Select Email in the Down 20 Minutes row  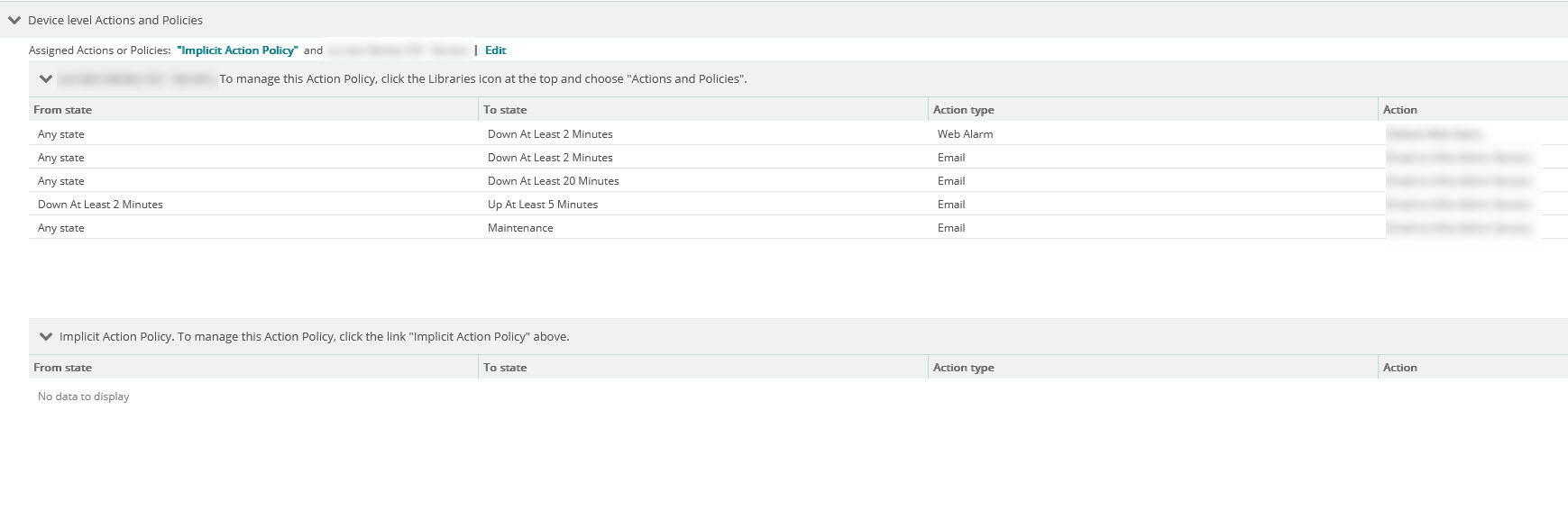pyautogui.click(x=951, y=181)
